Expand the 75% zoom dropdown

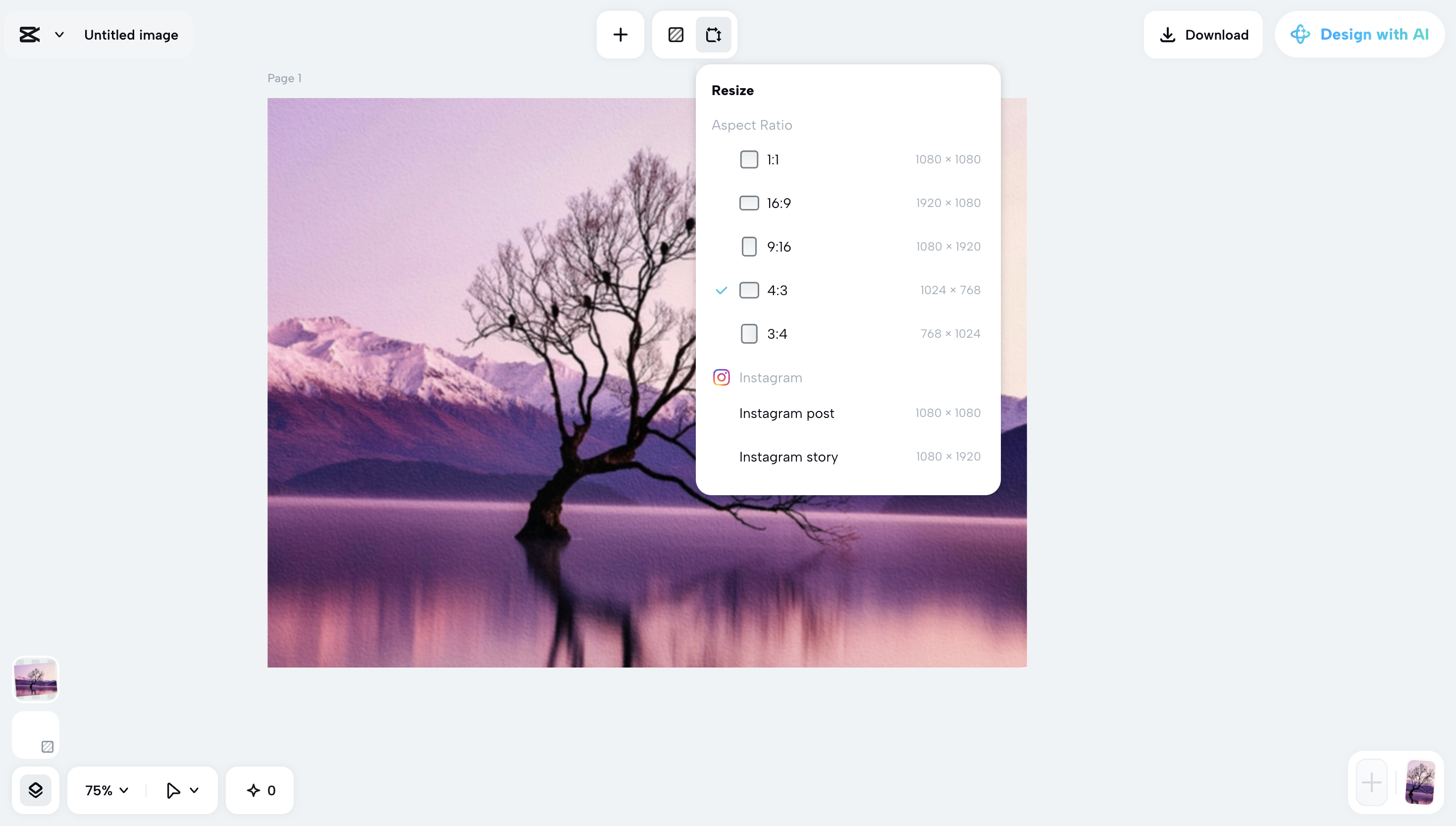point(107,790)
